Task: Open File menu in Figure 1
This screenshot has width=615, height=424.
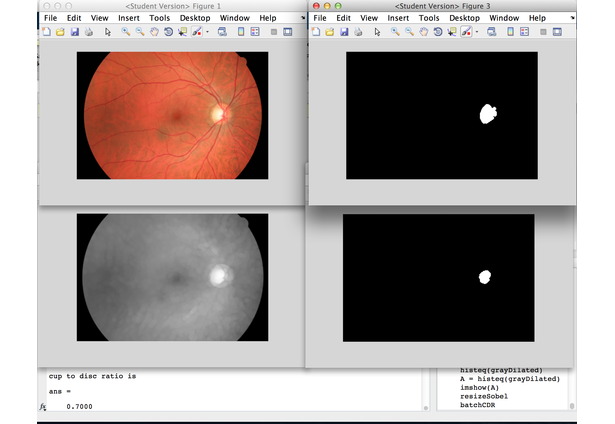Action: [51, 18]
